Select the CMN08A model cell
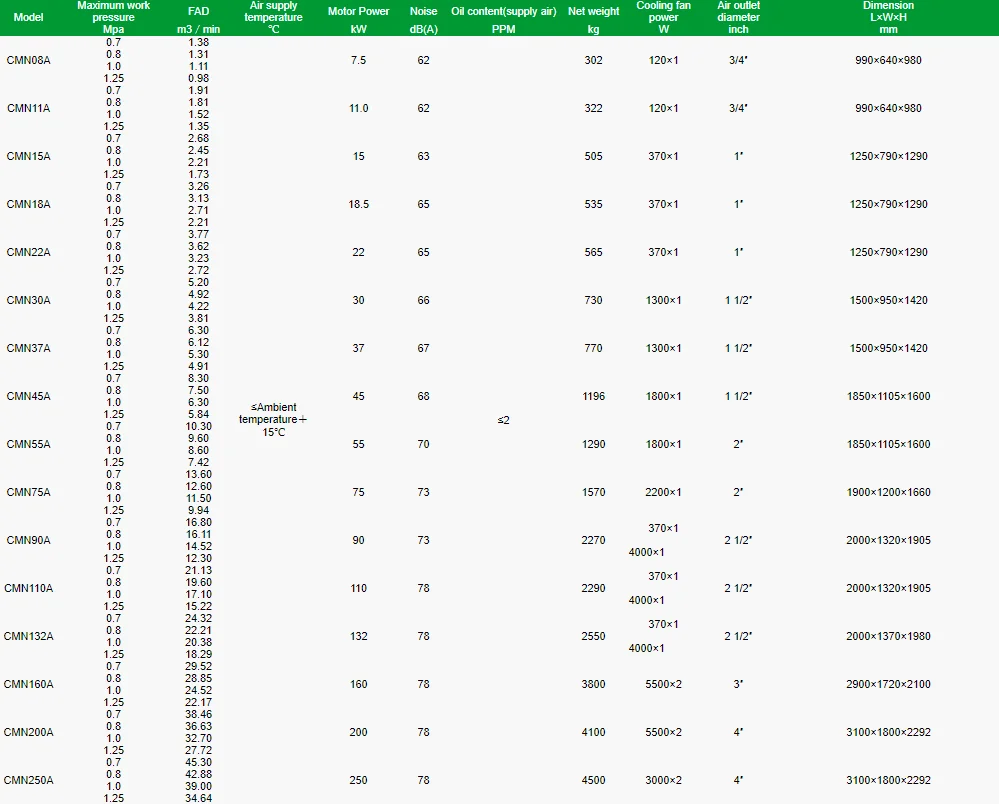 (x=28, y=60)
